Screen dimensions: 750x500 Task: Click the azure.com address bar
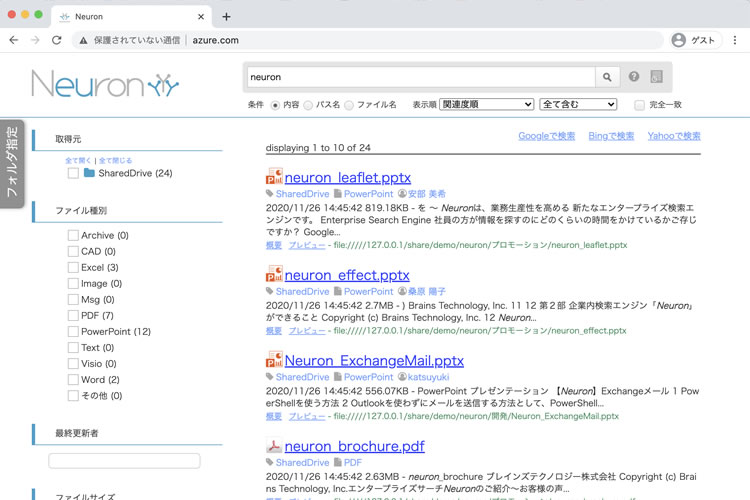coord(367,40)
